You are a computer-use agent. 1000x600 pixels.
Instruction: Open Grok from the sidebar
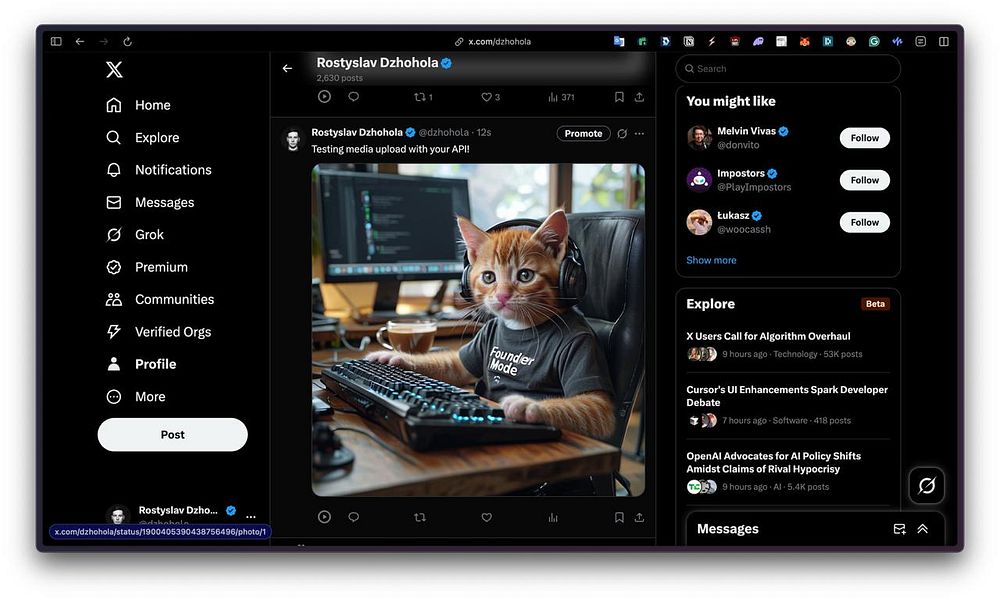click(x=135, y=235)
